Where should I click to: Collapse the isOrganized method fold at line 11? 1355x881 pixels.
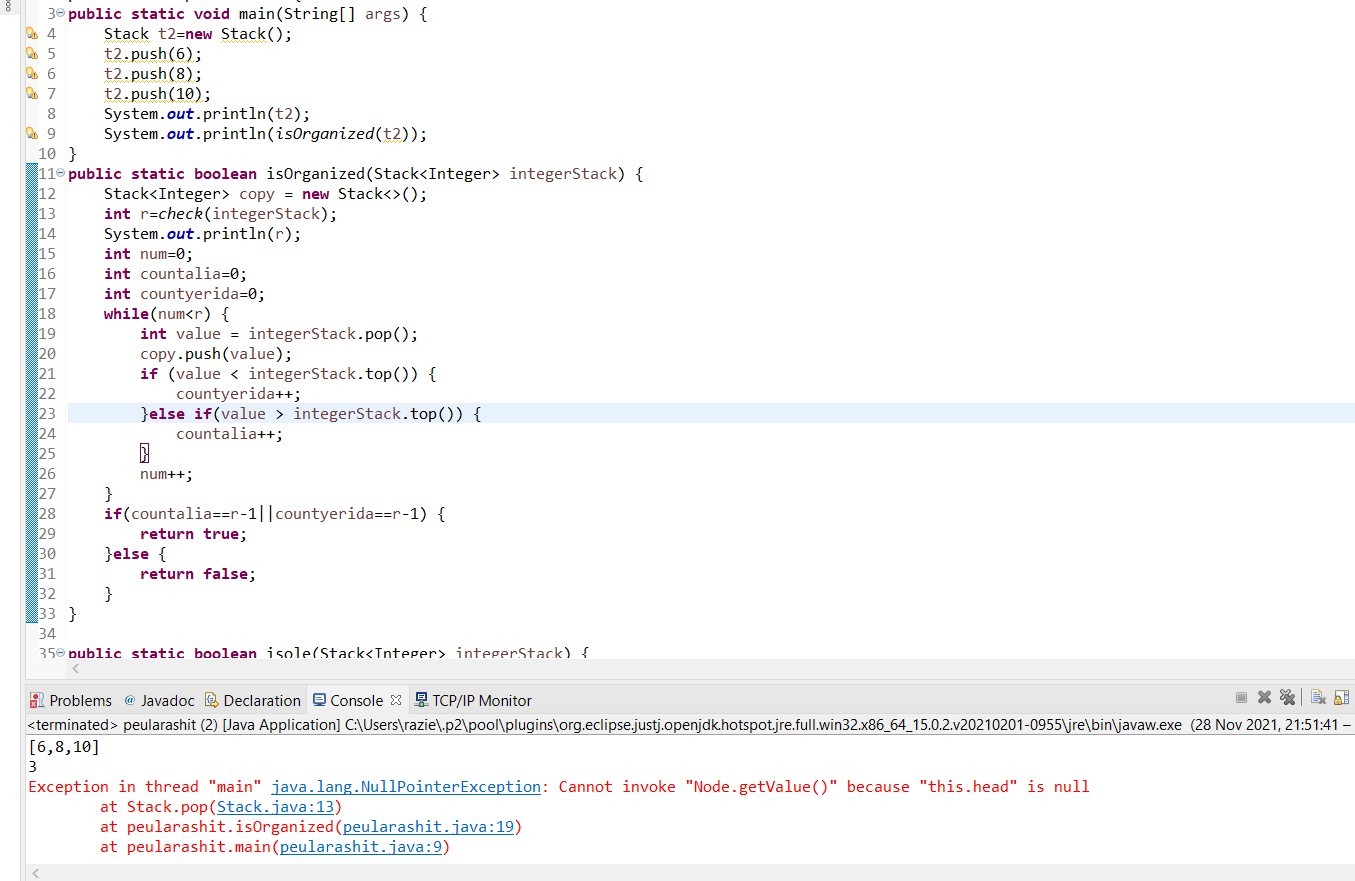click(x=62, y=174)
